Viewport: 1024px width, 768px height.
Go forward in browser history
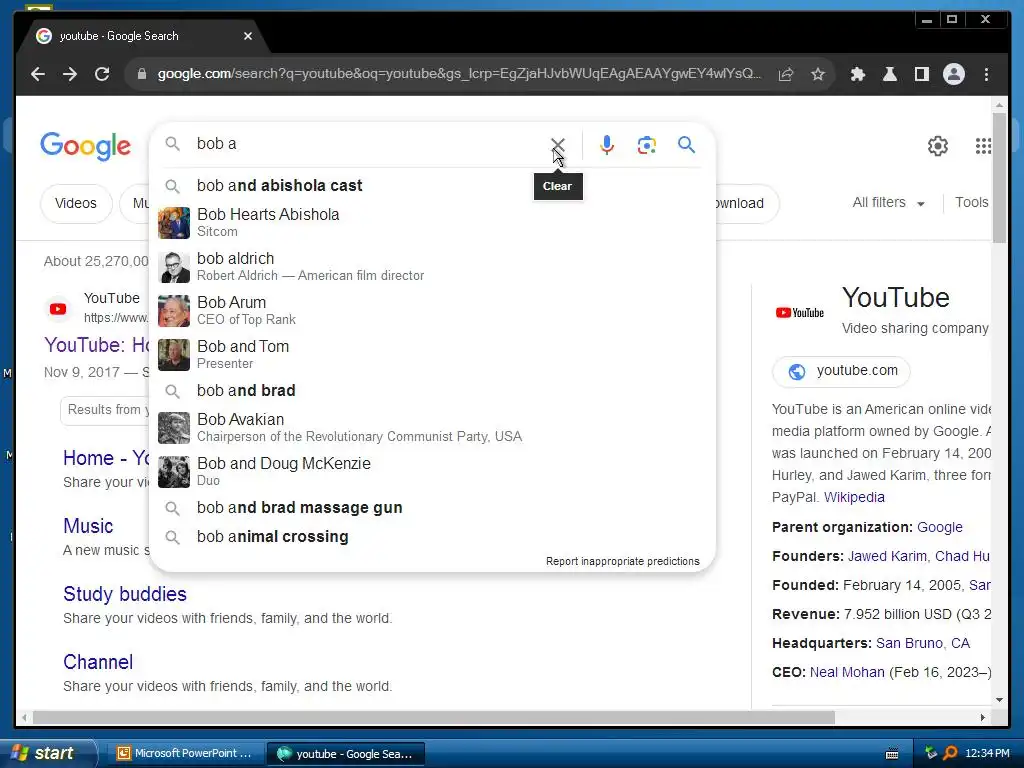pos(70,74)
